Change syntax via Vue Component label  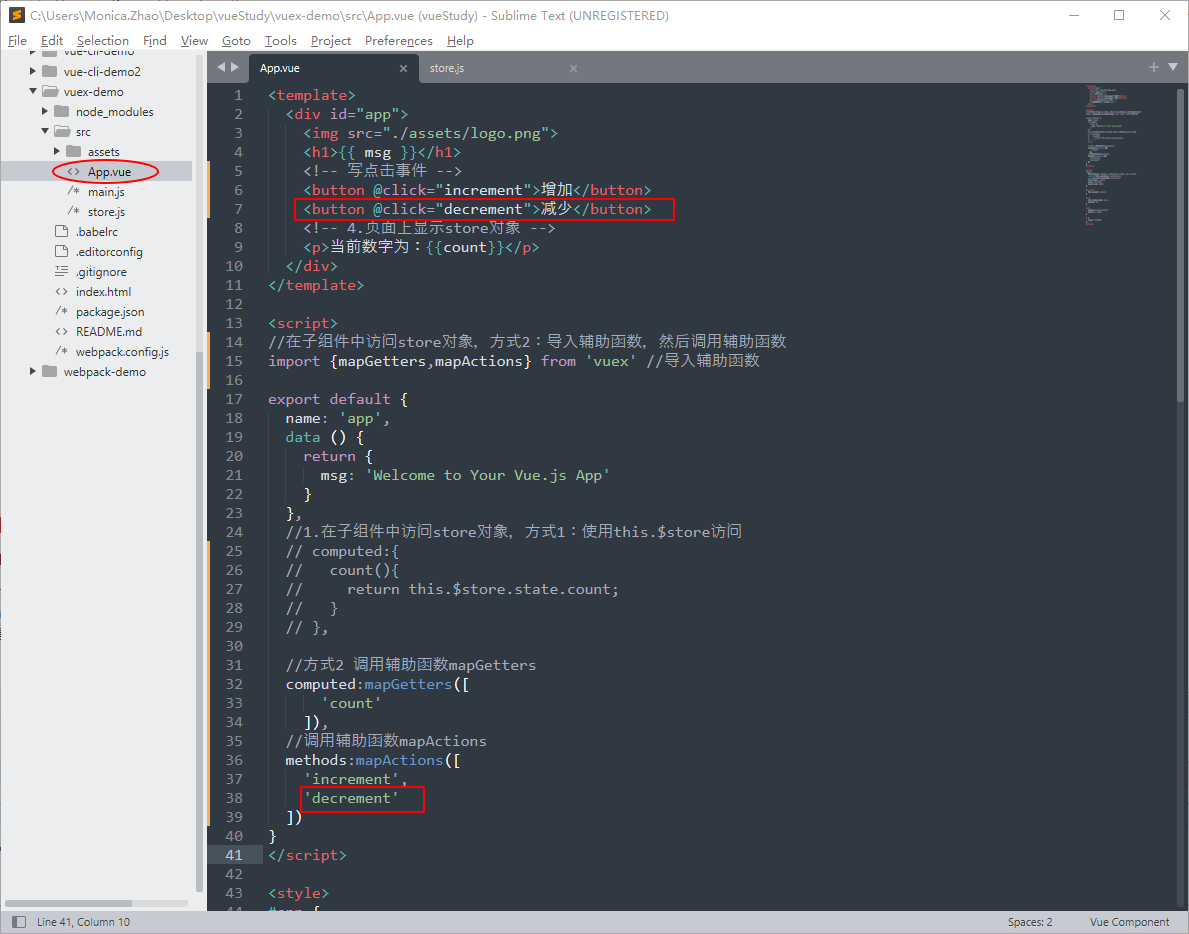(x=1129, y=922)
